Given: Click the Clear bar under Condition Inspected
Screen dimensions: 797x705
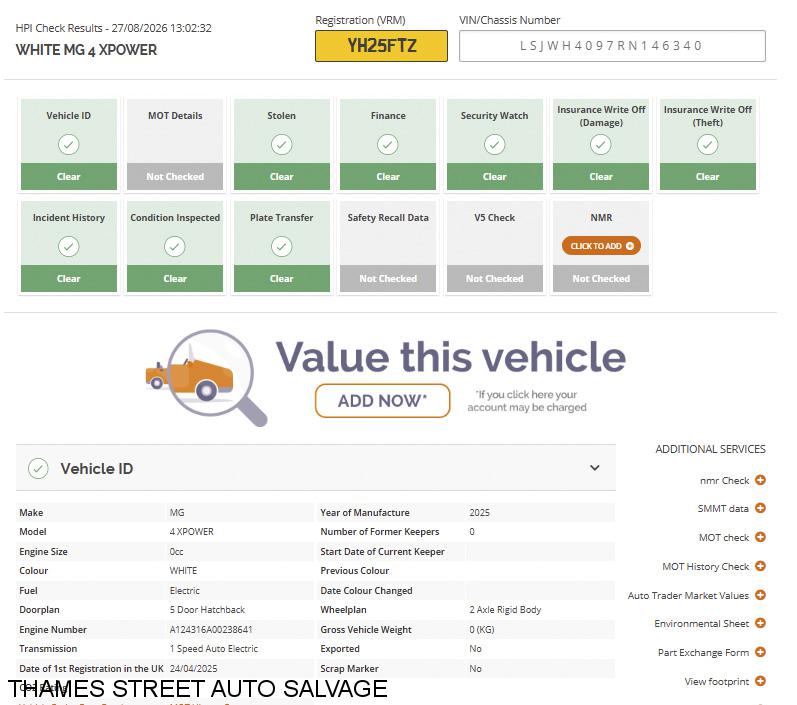Looking at the screenshot, I should click(x=175, y=279).
